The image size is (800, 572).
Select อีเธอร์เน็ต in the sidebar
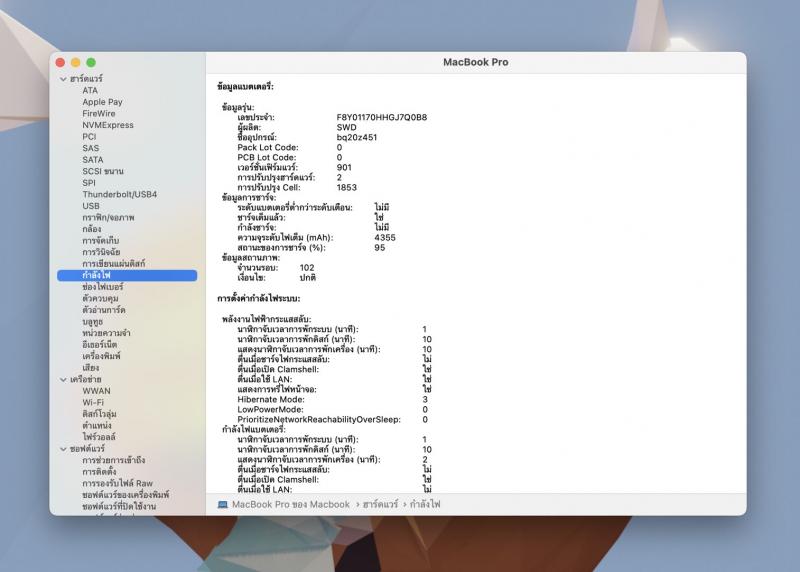pyautogui.click(x=99, y=345)
